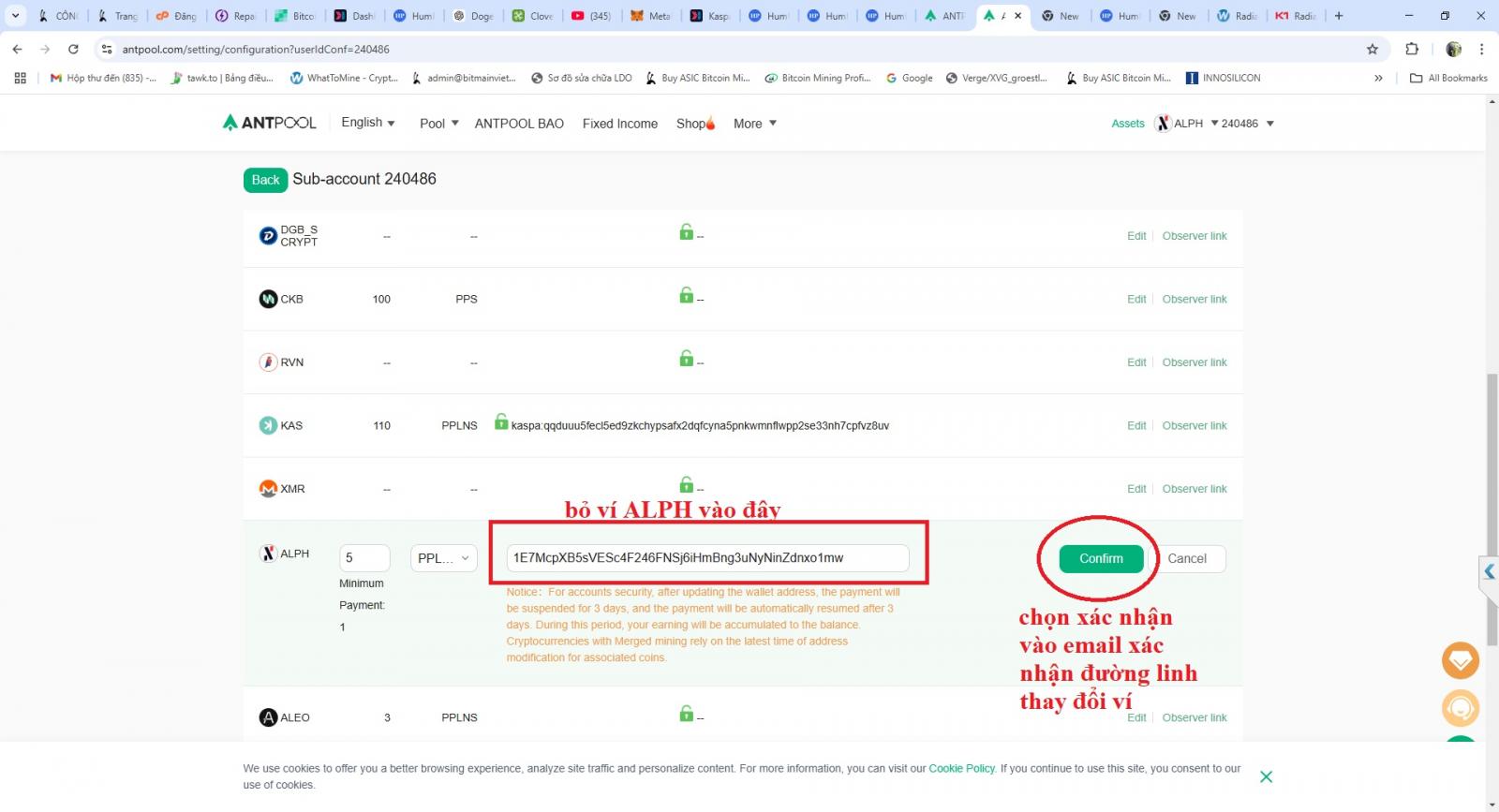Viewport: 1499px width, 812px height.
Task: Switch to the Doge tab
Action: click(x=473, y=16)
